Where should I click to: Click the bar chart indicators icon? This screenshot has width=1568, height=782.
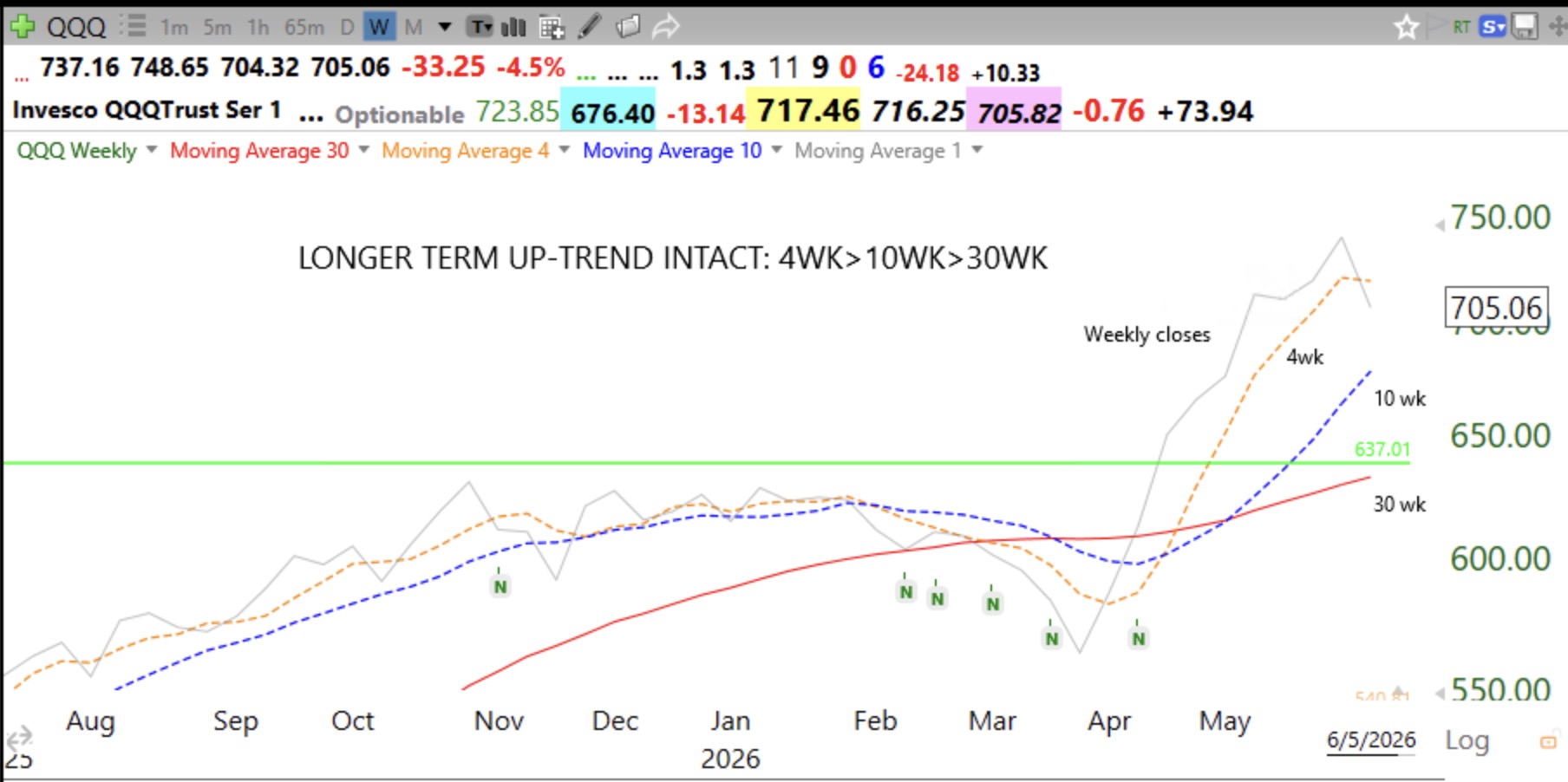(x=514, y=28)
